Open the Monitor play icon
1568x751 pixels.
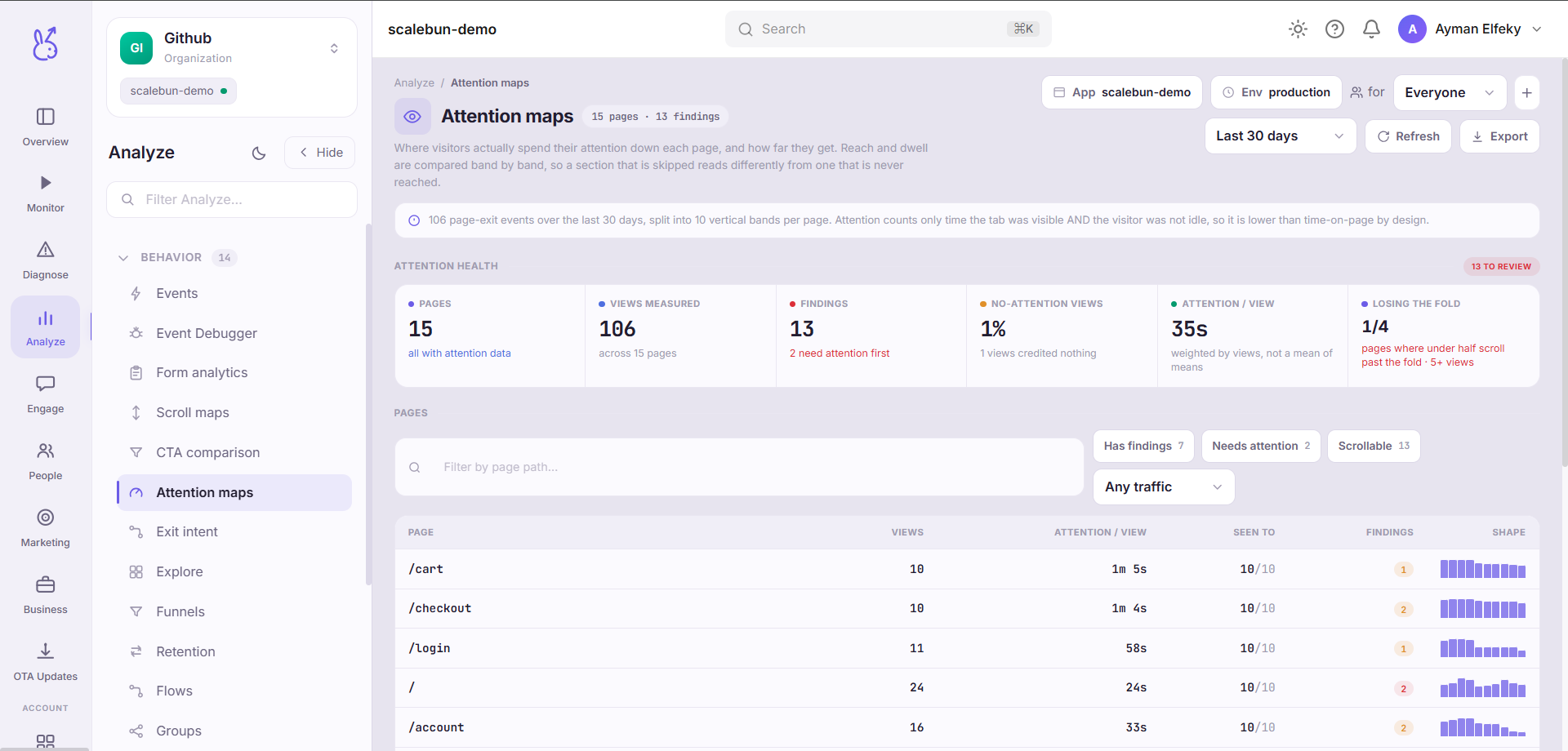[x=46, y=183]
